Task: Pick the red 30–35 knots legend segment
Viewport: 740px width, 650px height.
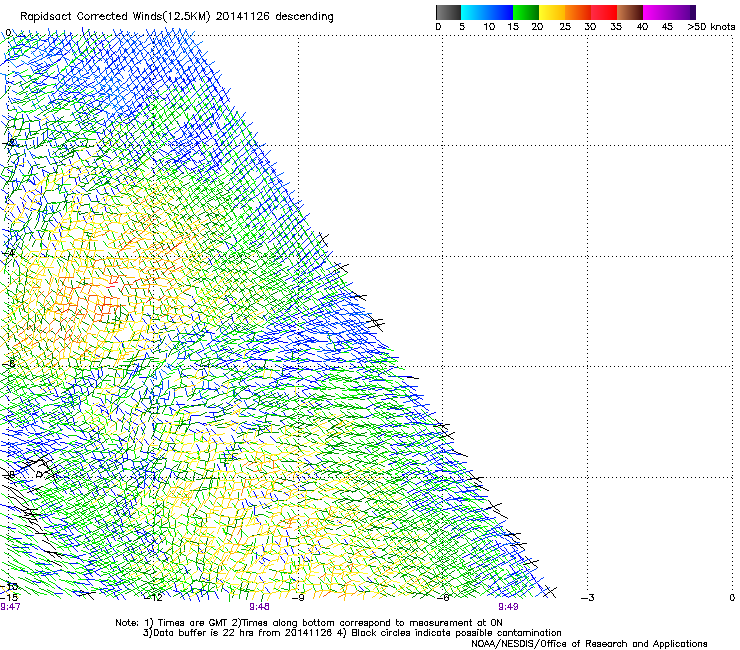Action: pos(604,12)
